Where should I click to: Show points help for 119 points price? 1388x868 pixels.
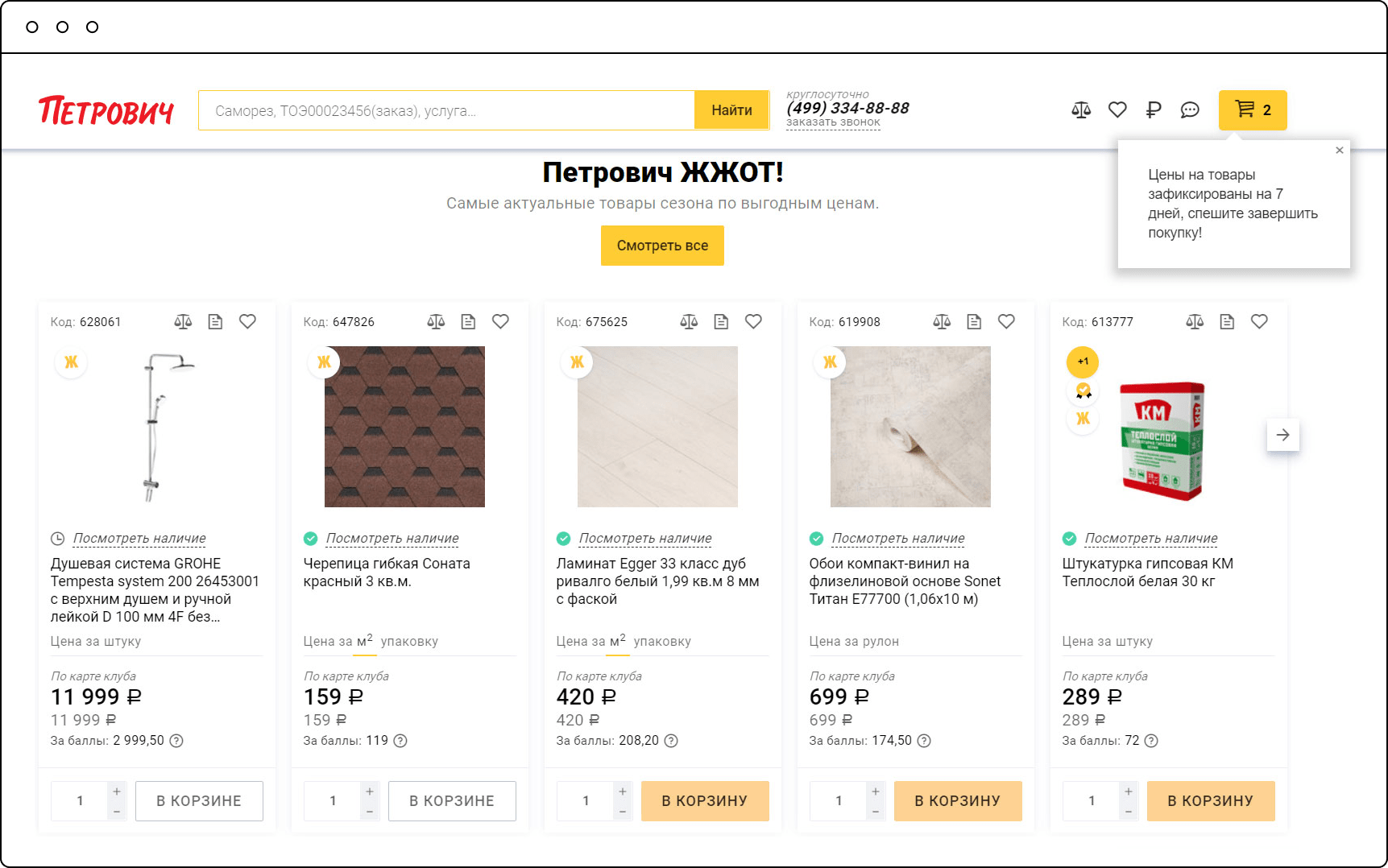(400, 741)
